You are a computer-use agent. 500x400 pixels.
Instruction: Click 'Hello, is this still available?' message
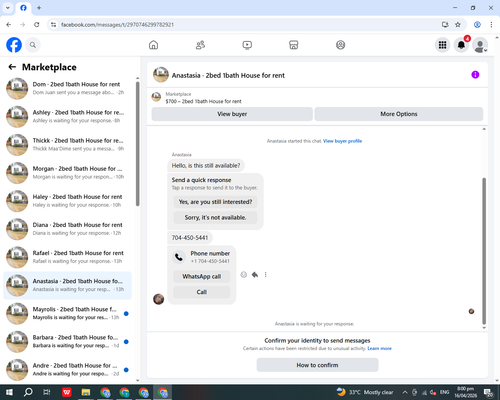[x=206, y=165]
